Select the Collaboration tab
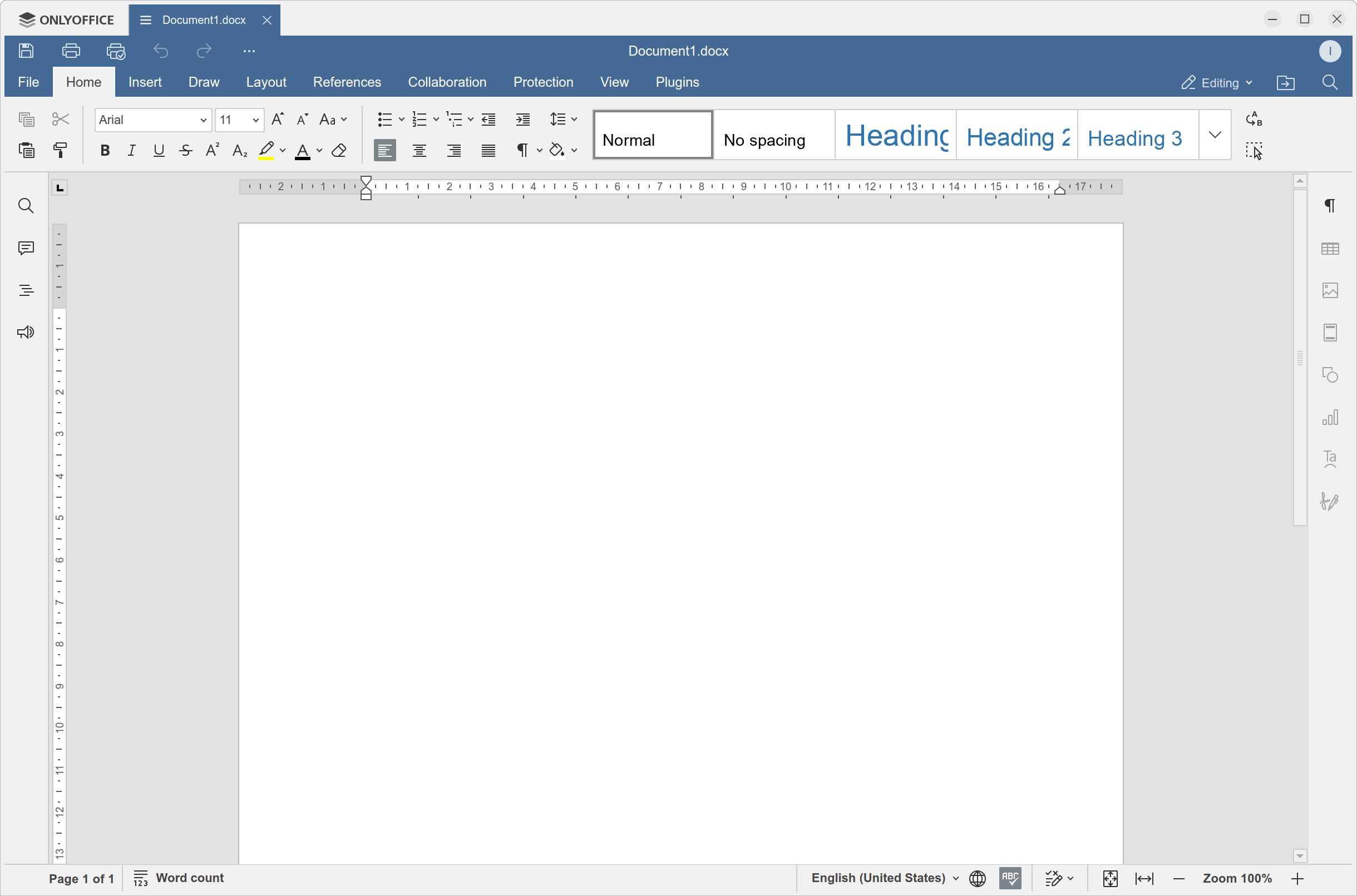 click(x=447, y=82)
